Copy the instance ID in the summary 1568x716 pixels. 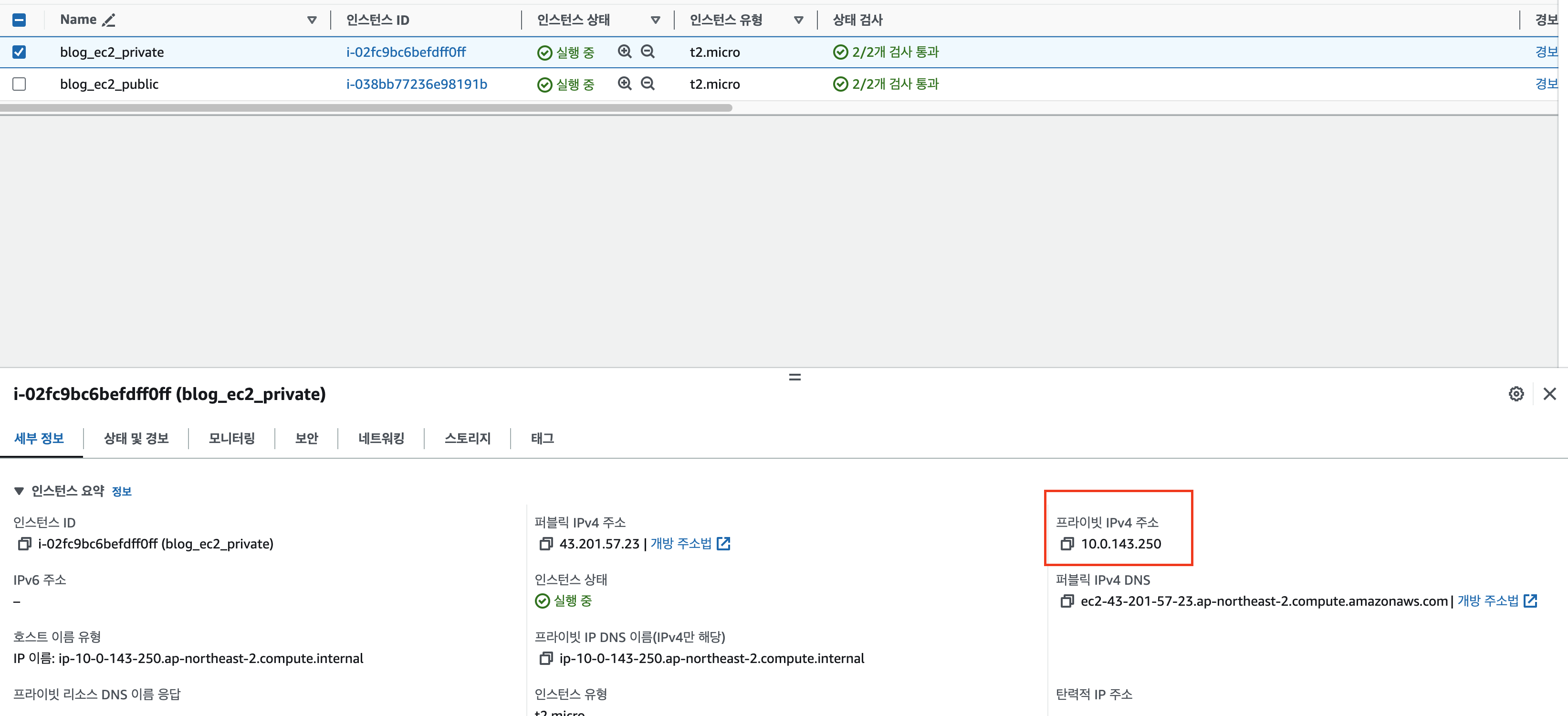click(24, 544)
